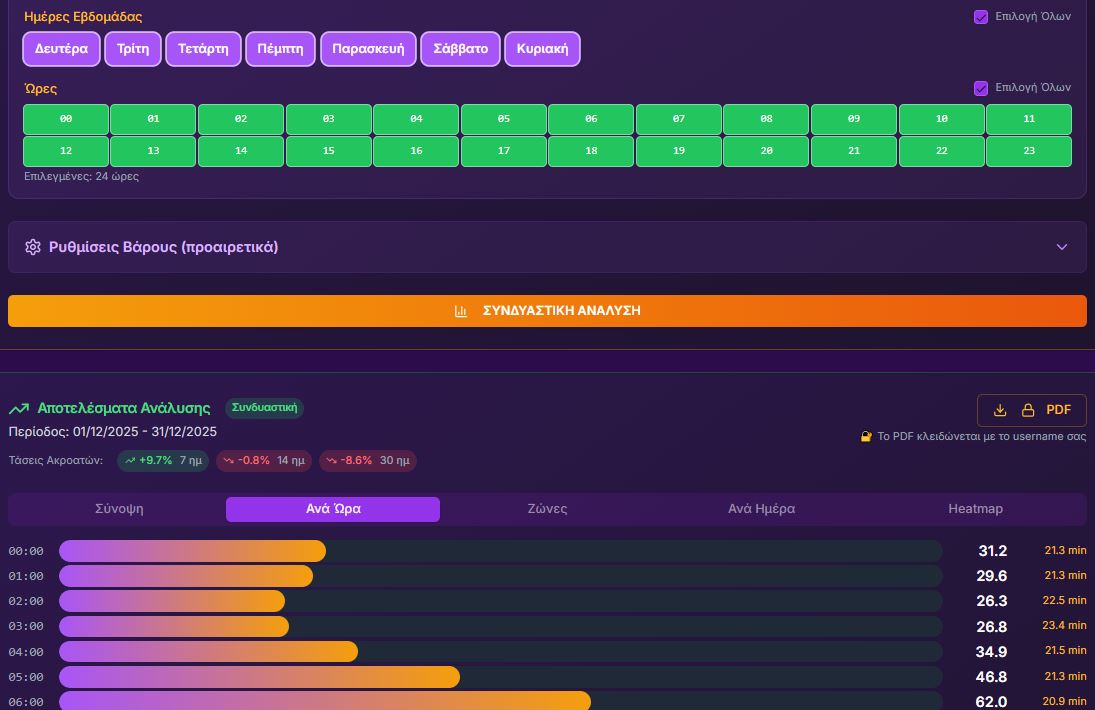Click the down-trend icon in -8.6% badge

tap(331, 461)
